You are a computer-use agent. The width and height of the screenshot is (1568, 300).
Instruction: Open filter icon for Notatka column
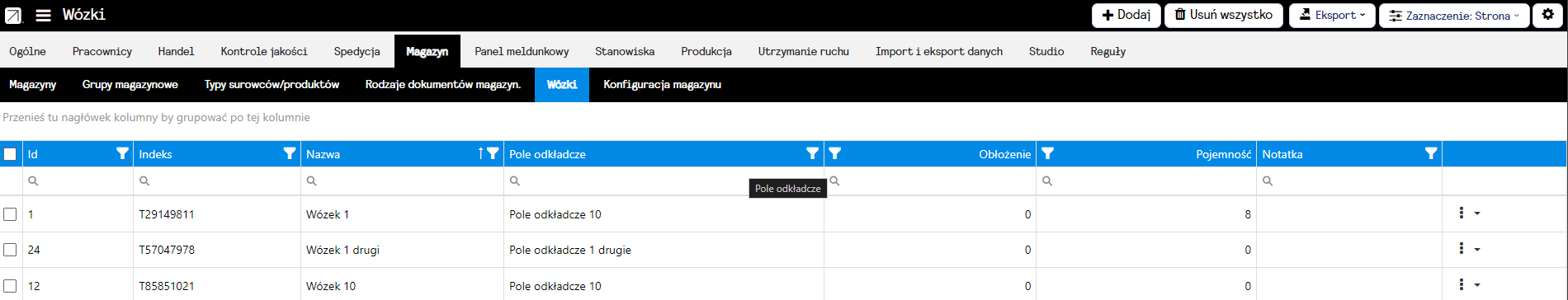1431,153
